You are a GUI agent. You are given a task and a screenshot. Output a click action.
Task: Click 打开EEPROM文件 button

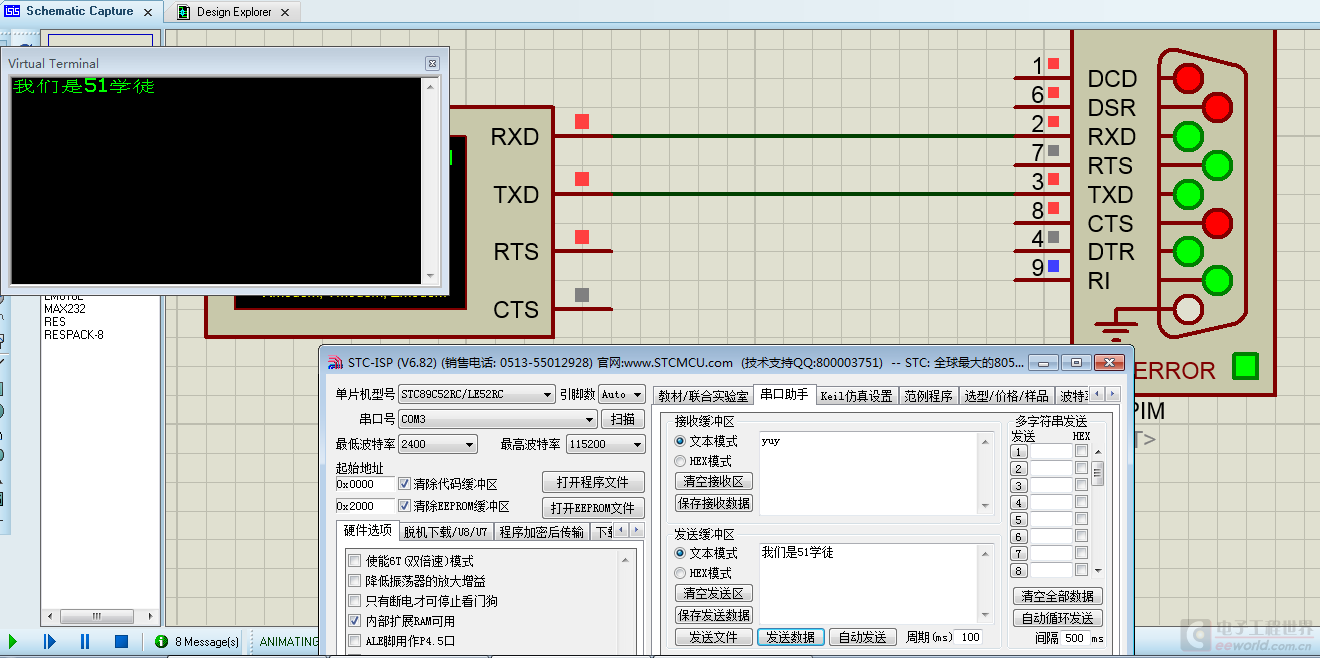(593, 508)
